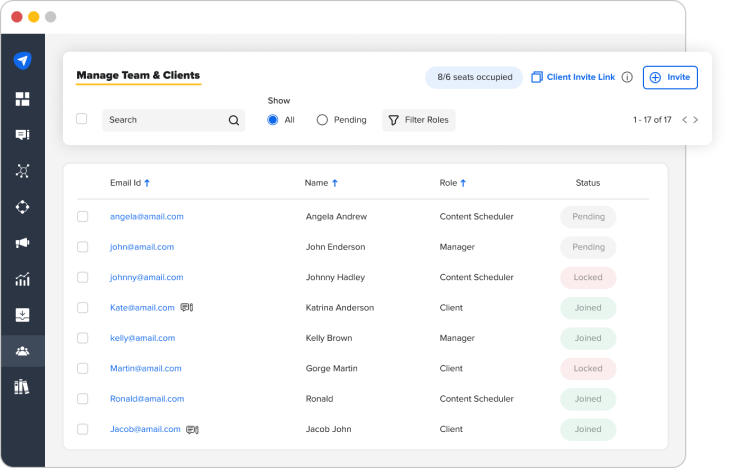Tick the checkbox for angela@amail.com row
The height and width of the screenshot is (468, 729).
point(82,216)
